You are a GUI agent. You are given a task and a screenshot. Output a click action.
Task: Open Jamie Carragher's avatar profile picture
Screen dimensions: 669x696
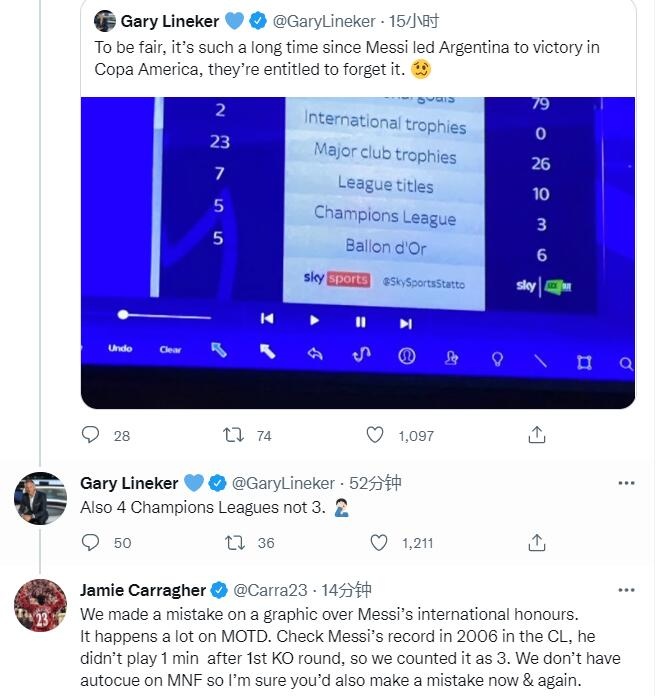40,605
